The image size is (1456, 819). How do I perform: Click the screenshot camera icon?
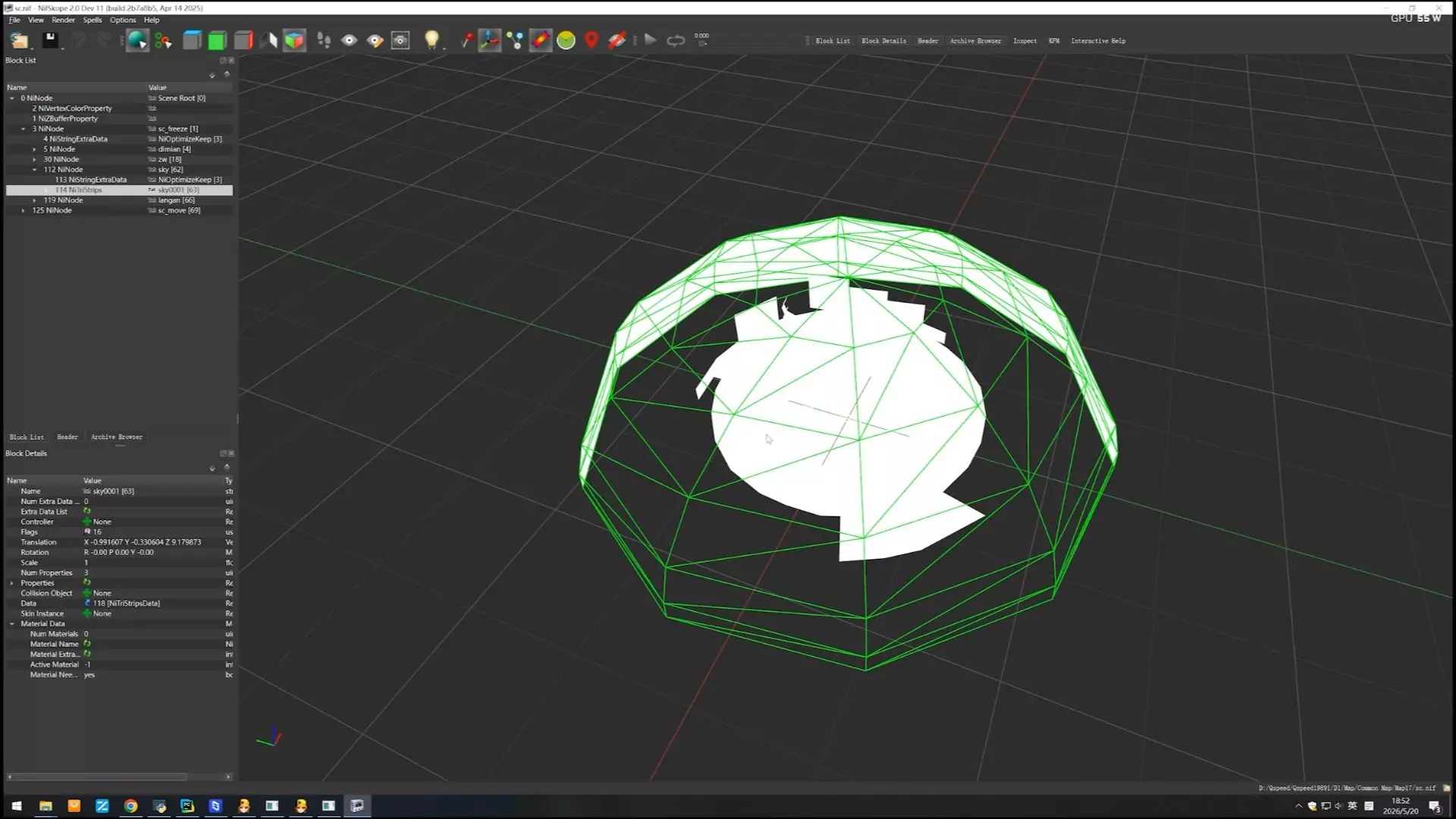400,40
